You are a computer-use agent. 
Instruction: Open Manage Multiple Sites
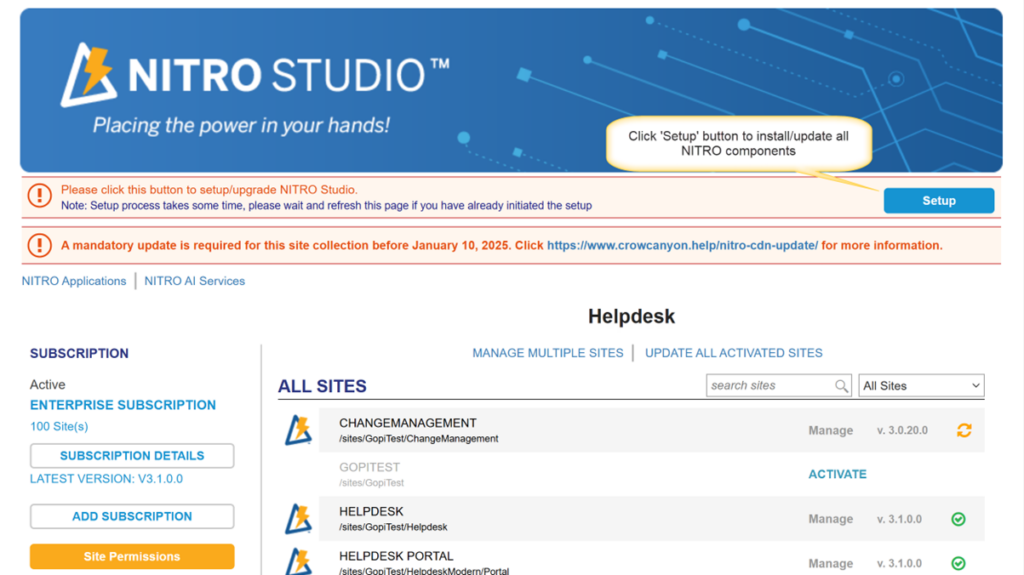(x=548, y=353)
